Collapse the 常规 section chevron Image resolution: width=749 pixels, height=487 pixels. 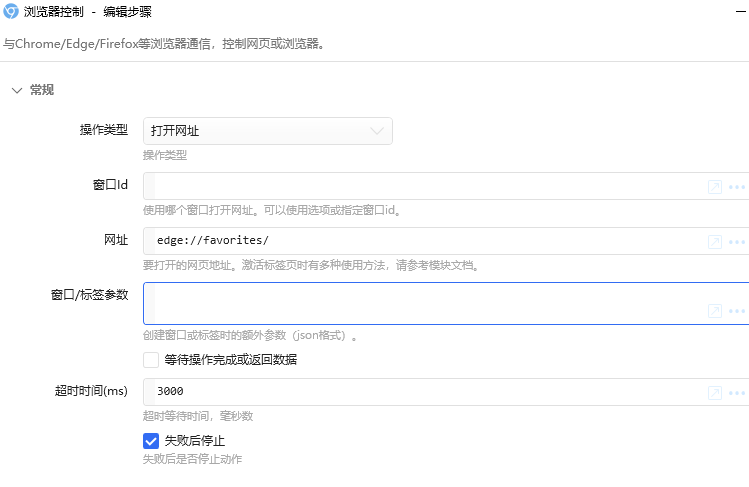coord(17,90)
